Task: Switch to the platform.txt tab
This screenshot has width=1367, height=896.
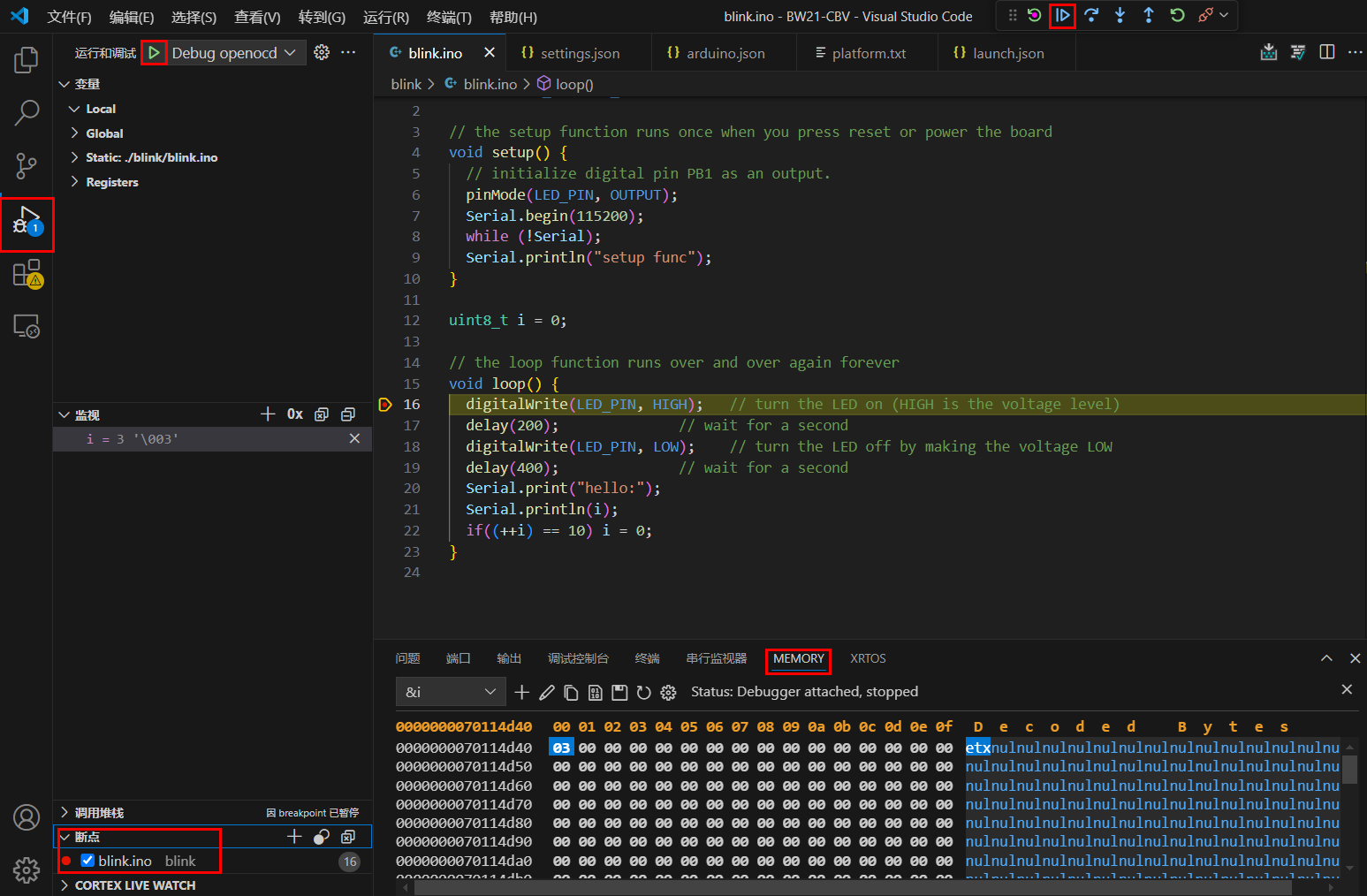Action: [x=869, y=53]
